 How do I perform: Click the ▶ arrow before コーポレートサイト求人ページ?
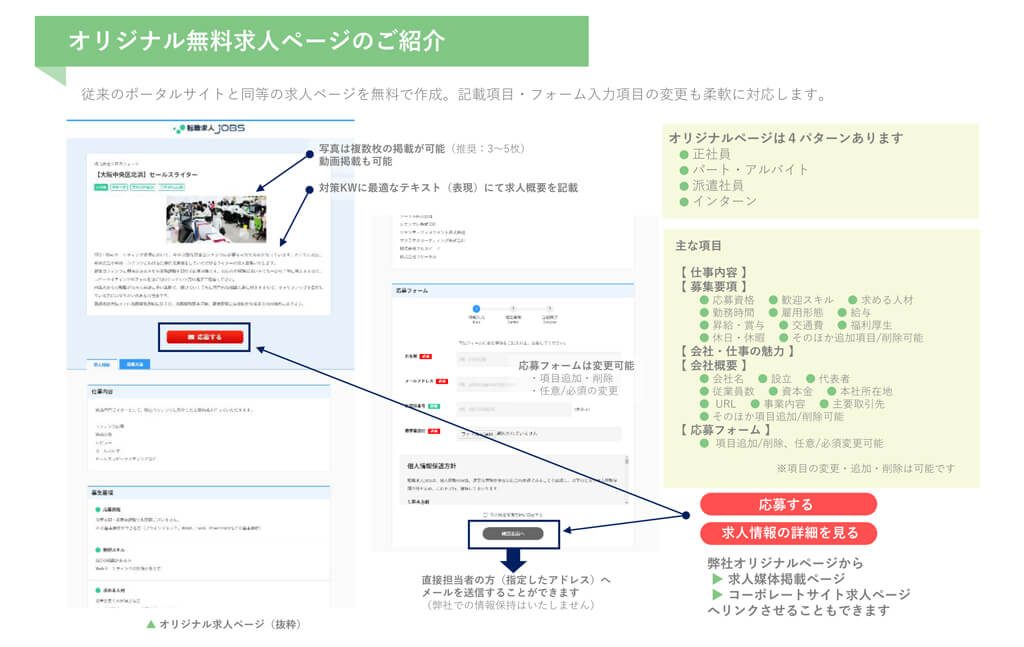pos(716,594)
